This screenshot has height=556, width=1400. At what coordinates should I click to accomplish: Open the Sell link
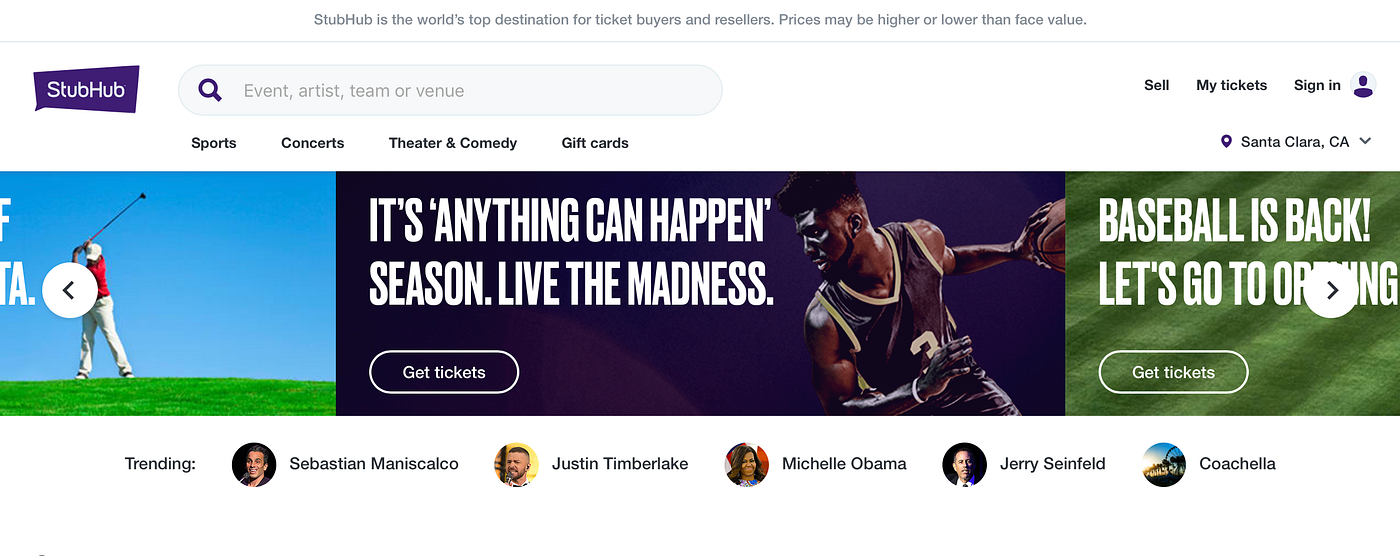(x=1157, y=85)
